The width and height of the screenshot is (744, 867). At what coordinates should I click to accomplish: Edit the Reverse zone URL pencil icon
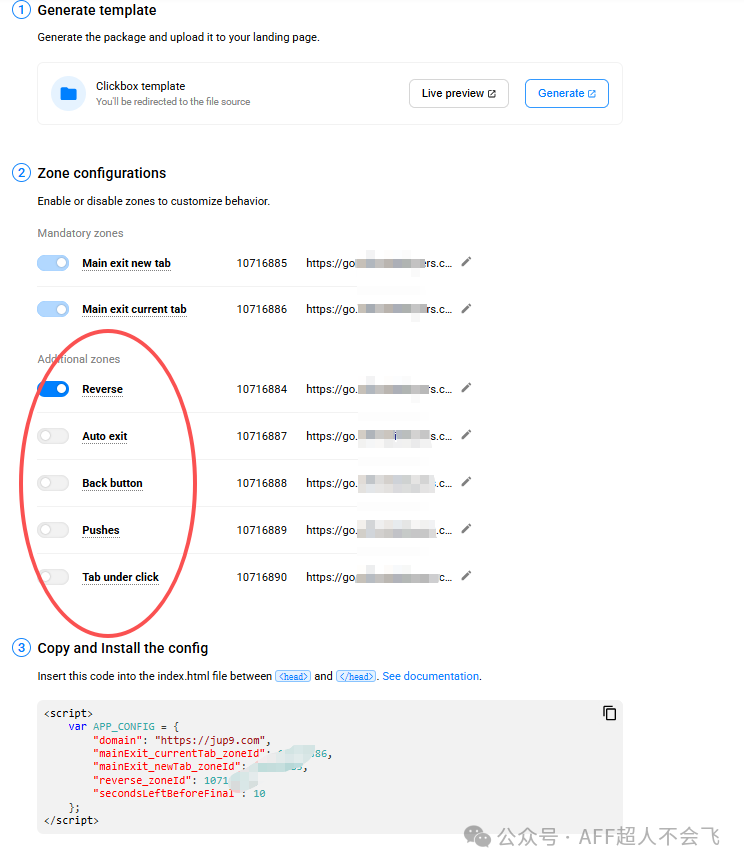pyautogui.click(x=467, y=388)
